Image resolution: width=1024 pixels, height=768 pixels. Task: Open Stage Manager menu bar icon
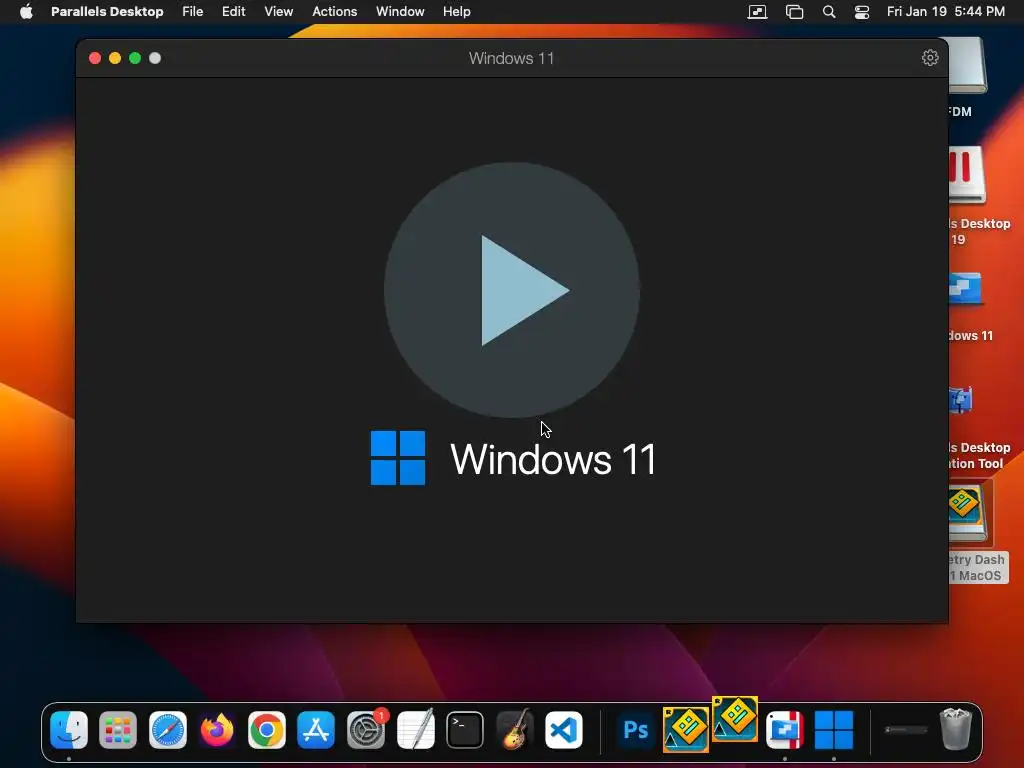794,12
